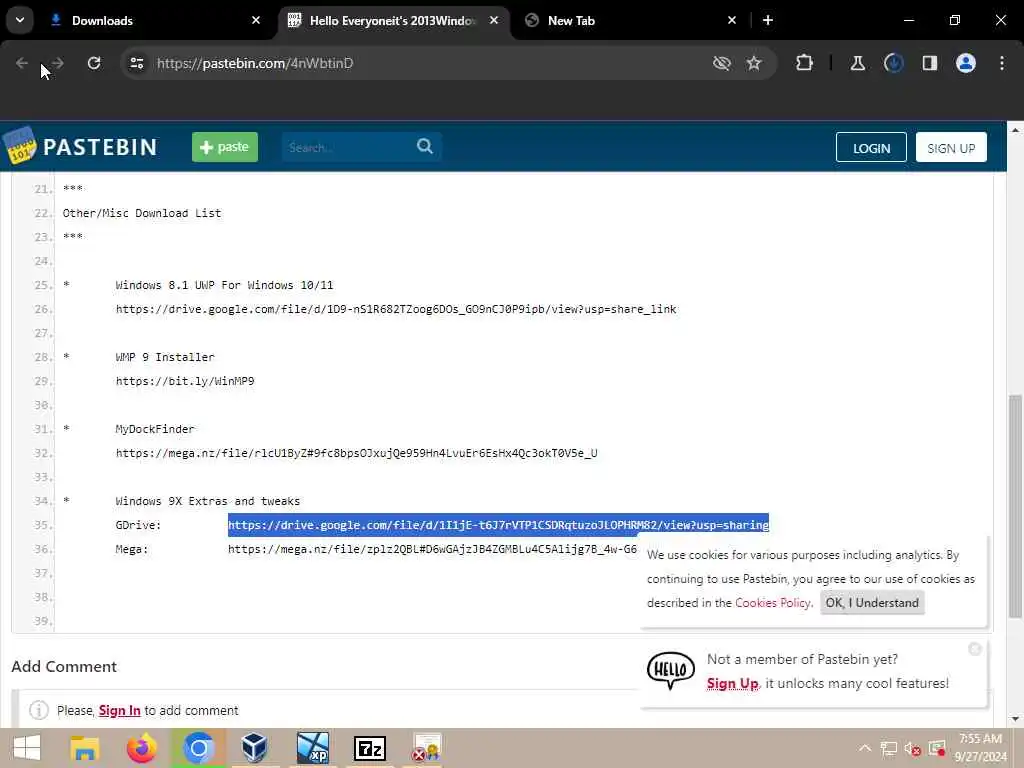Show hidden system tray icons
Image resolution: width=1024 pixels, height=768 pixels.
pyautogui.click(x=865, y=748)
